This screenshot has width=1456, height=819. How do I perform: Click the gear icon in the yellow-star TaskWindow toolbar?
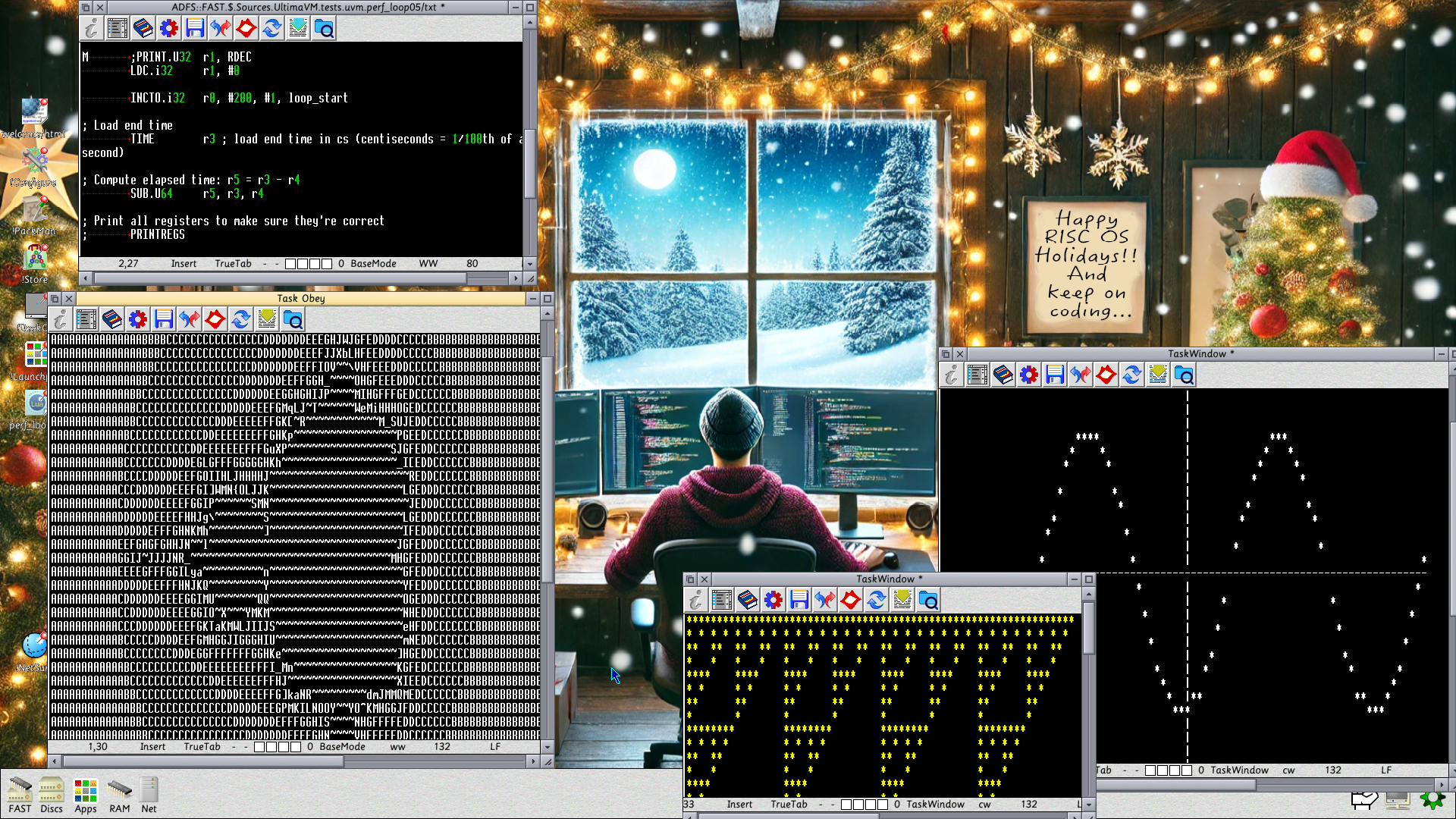tap(773, 600)
